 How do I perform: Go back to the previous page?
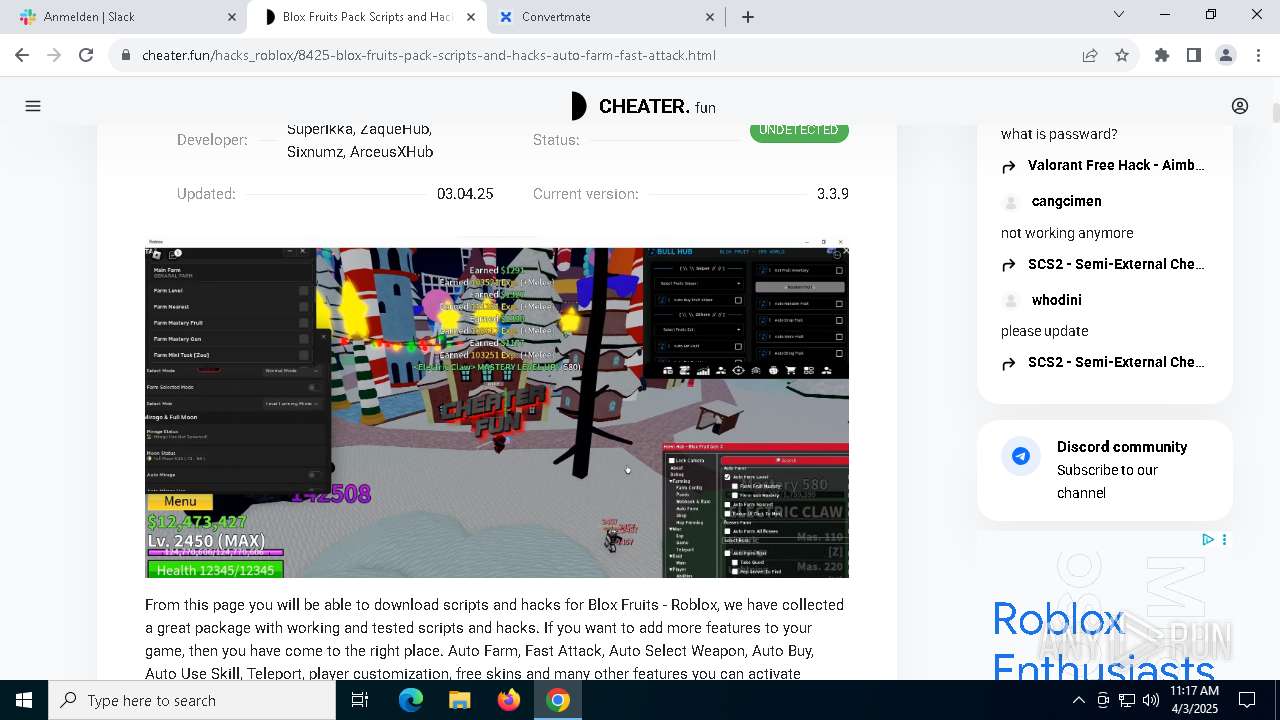point(22,56)
